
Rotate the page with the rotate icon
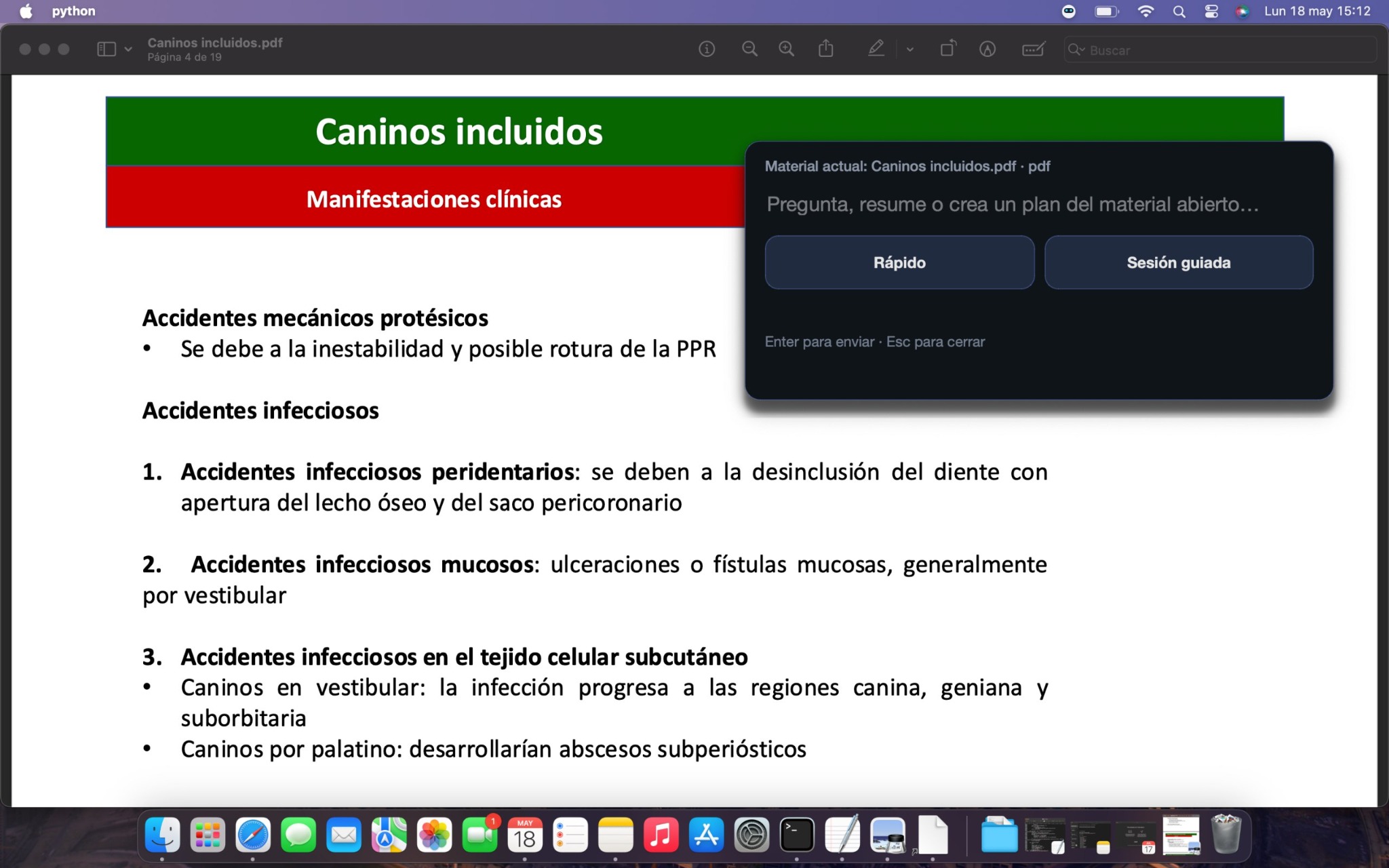[948, 49]
